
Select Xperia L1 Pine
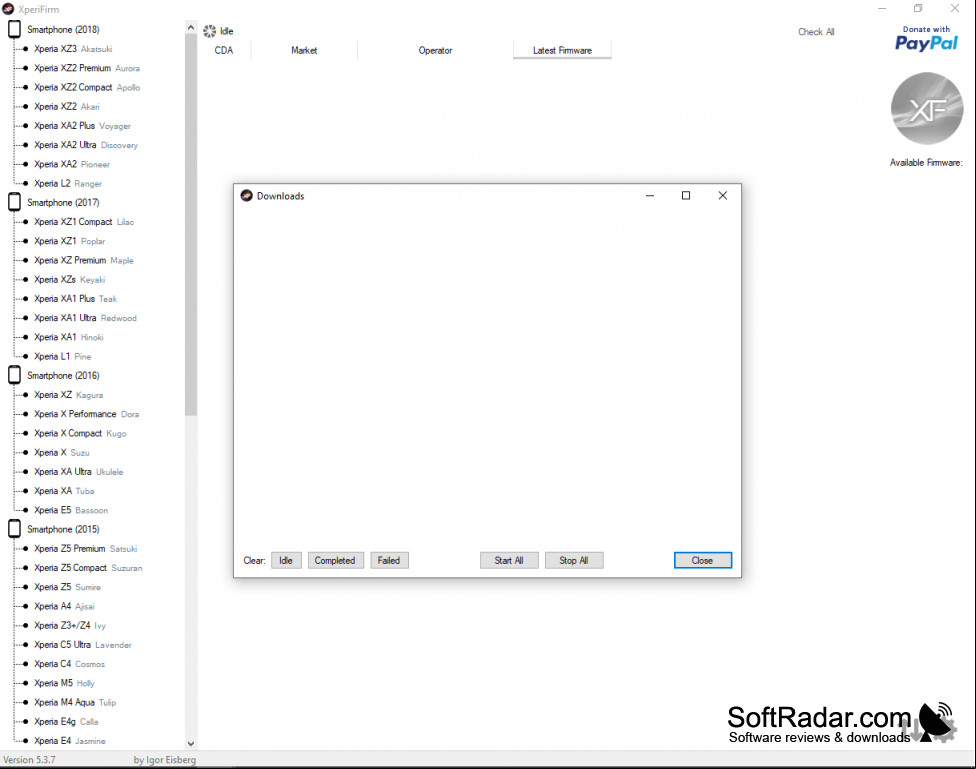62,356
